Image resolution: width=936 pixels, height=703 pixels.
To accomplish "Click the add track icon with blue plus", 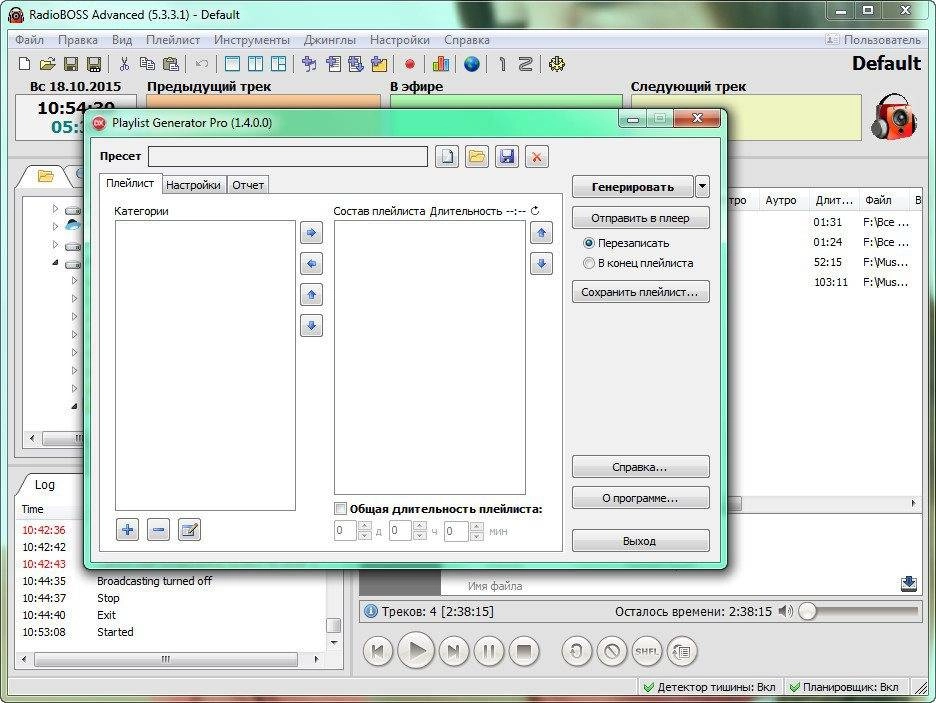I will pyautogui.click(x=309, y=64).
